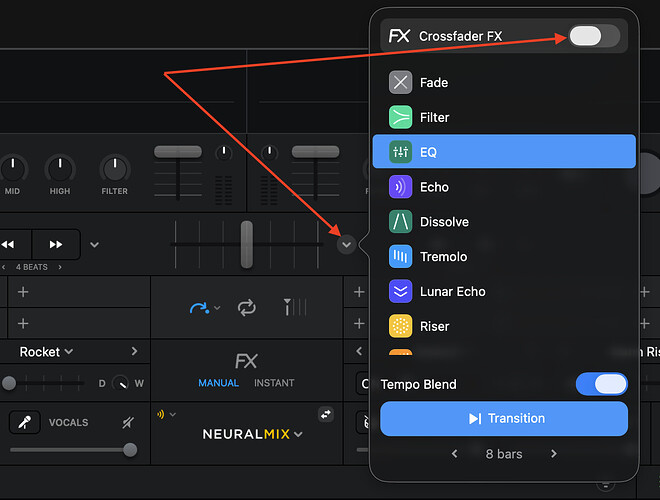Choose the Dissolve crossfader effect
Screen dimensions: 660x500
pyautogui.click(x=504, y=222)
